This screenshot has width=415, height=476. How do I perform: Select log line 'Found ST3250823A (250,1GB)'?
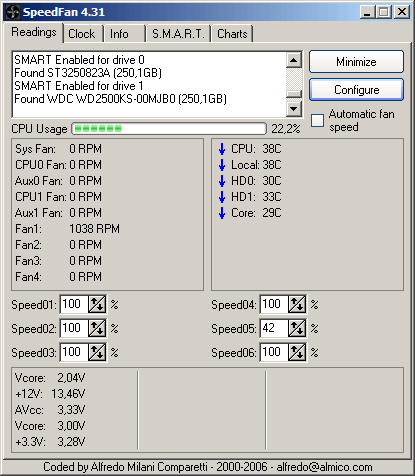[88, 73]
